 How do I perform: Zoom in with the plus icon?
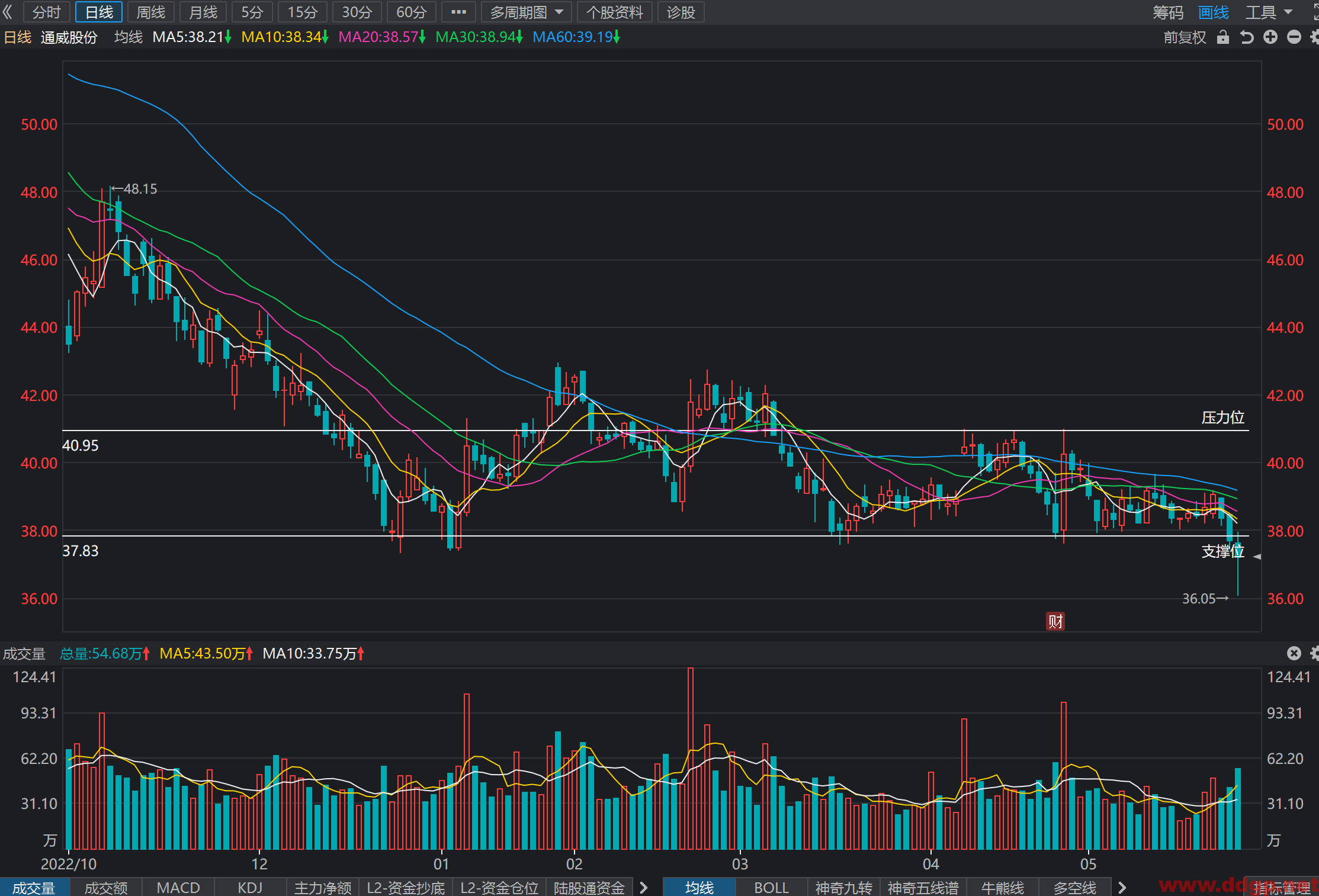tap(1270, 37)
